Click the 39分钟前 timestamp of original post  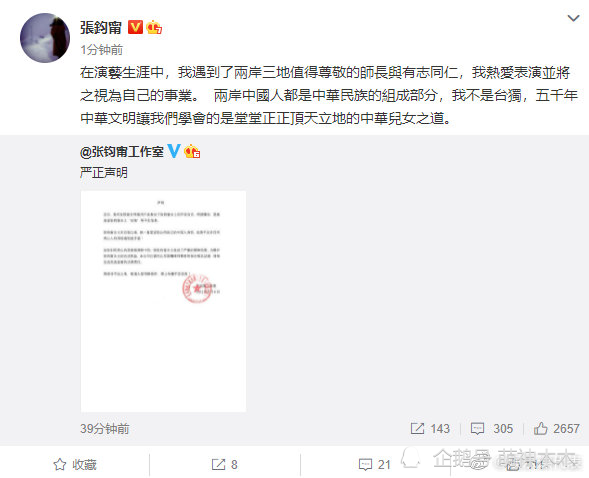point(104,428)
